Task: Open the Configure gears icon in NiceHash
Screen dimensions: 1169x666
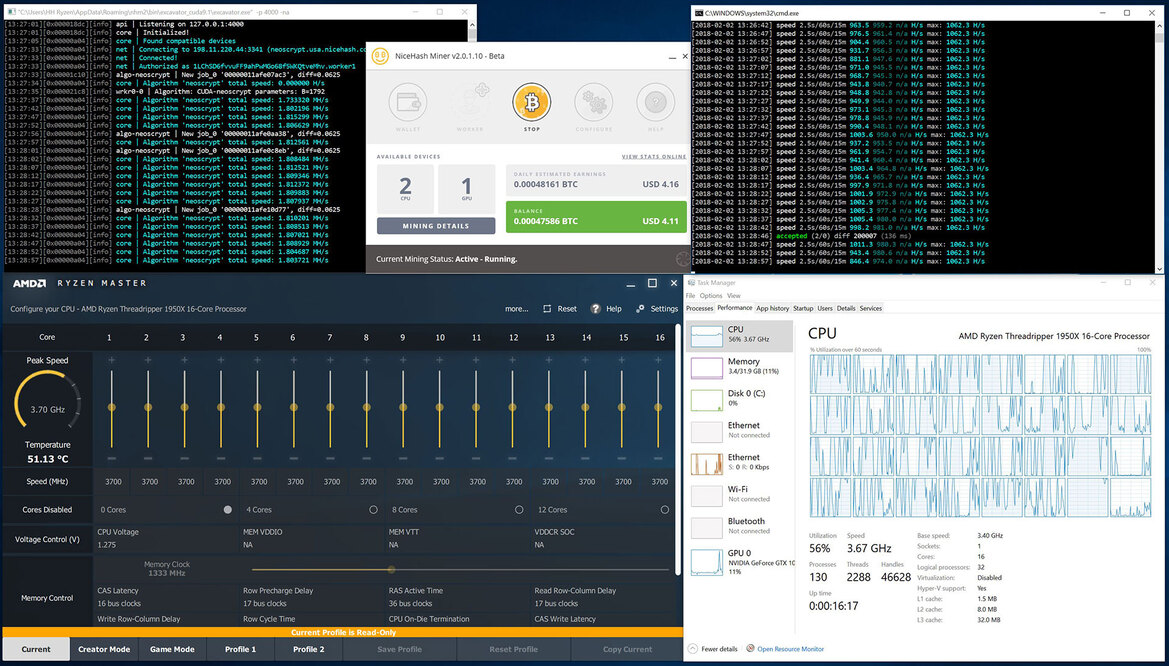Action: [x=593, y=102]
